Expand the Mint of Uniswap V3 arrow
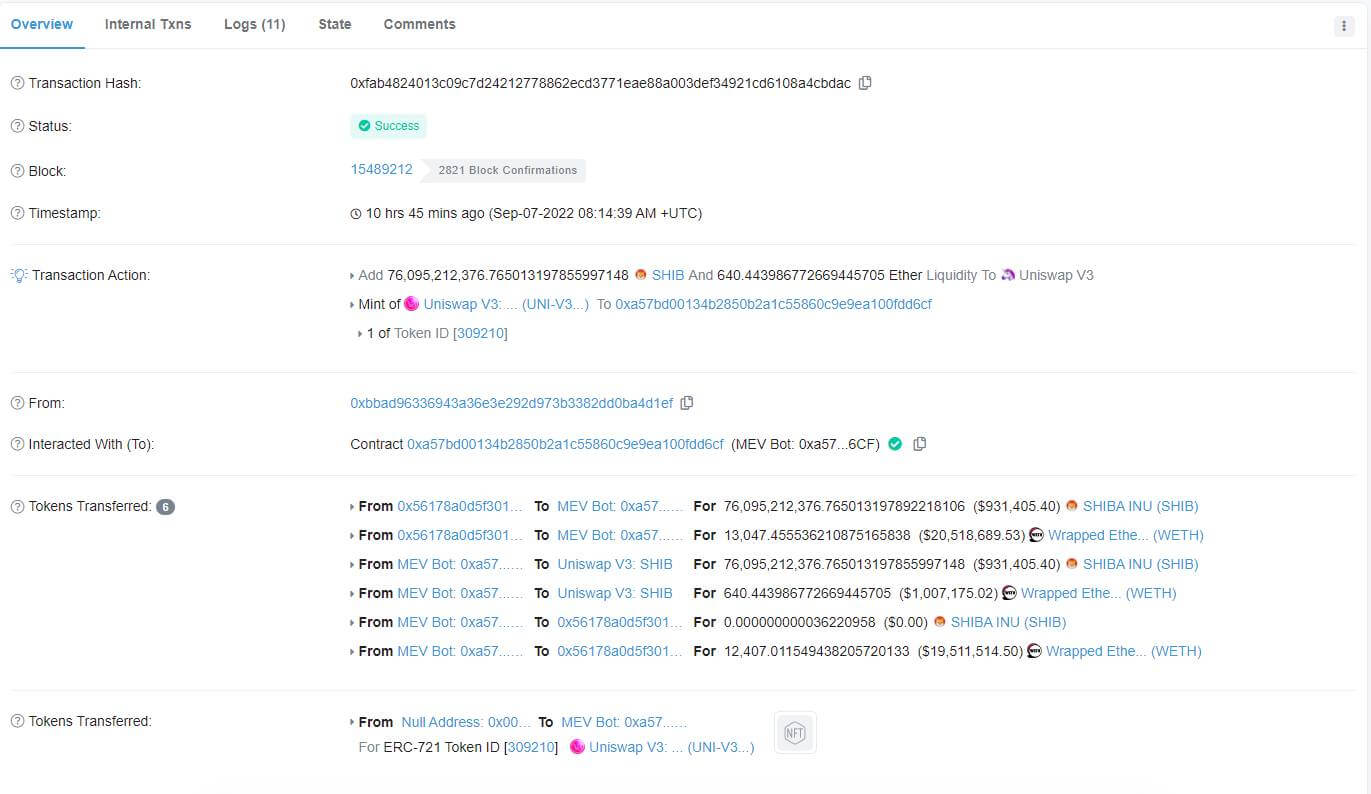The height and width of the screenshot is (794, 1371). [x=352, y=305]
